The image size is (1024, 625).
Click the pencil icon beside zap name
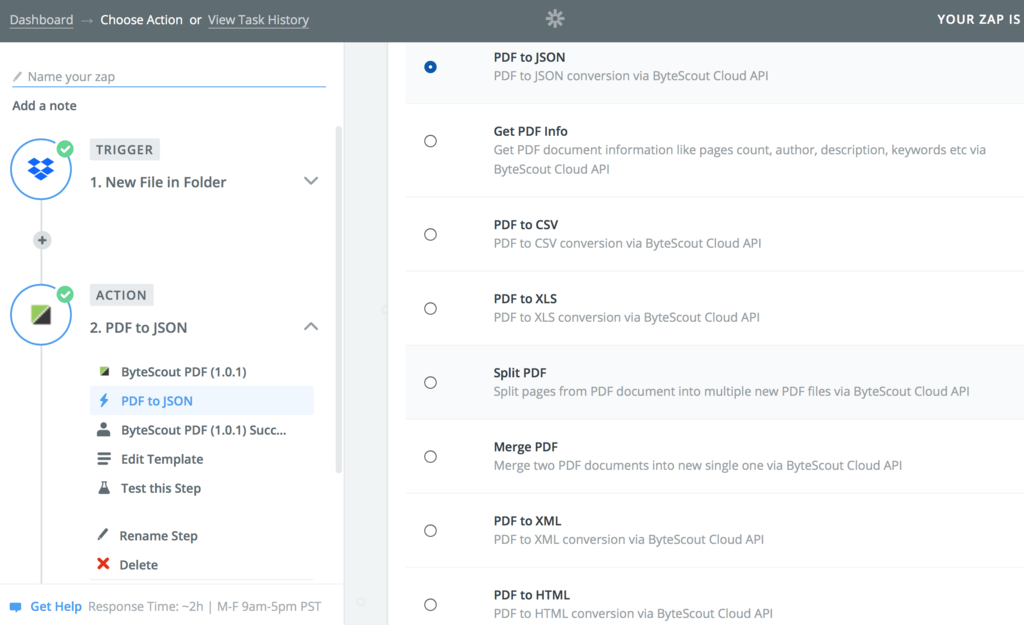pos(18,76)
